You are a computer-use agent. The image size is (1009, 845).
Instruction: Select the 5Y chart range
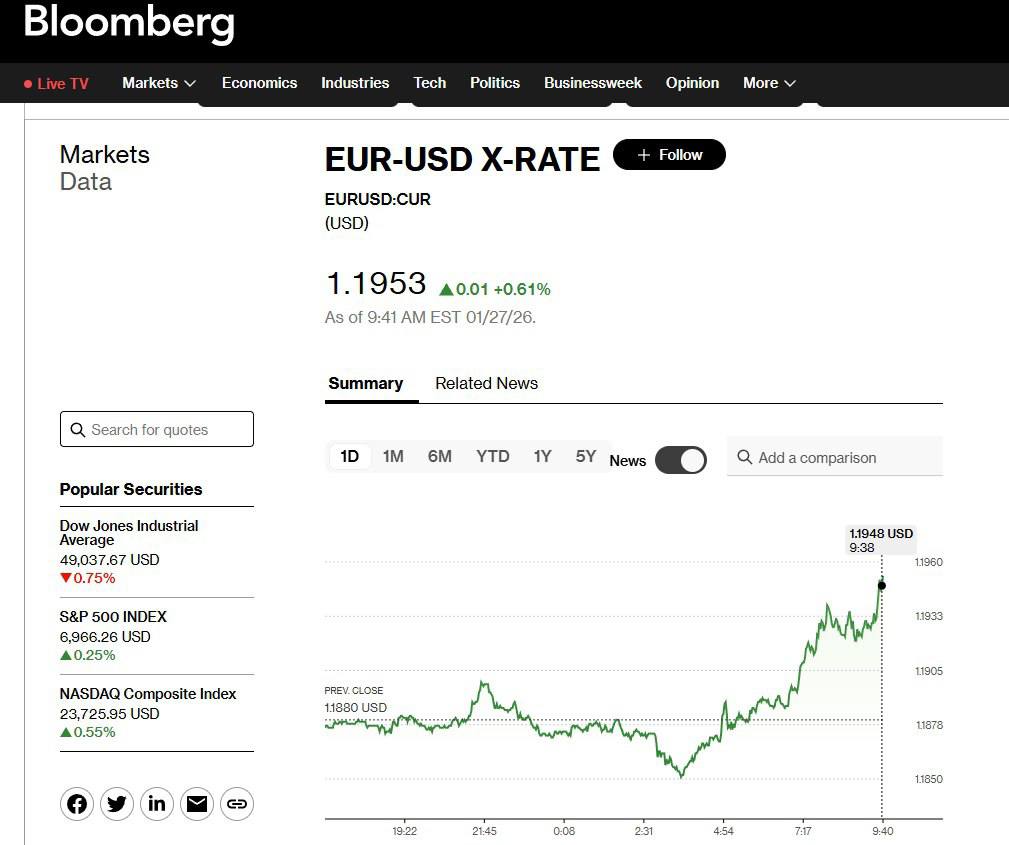tap(586, 456)
